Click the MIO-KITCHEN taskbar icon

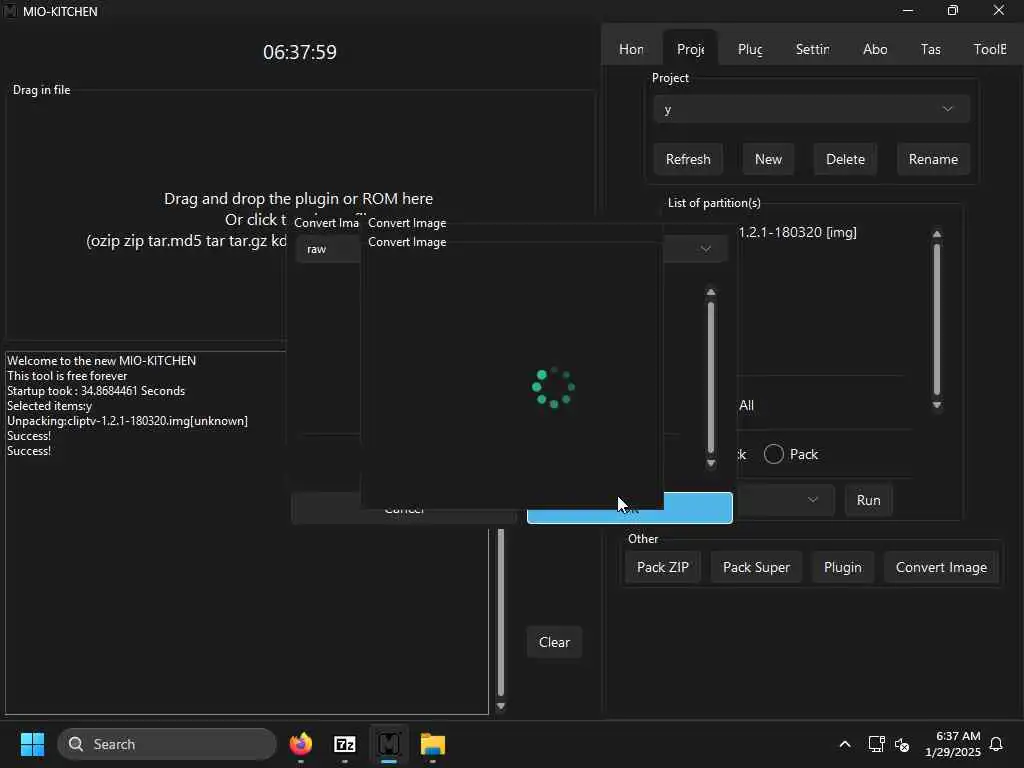(389, 744)
